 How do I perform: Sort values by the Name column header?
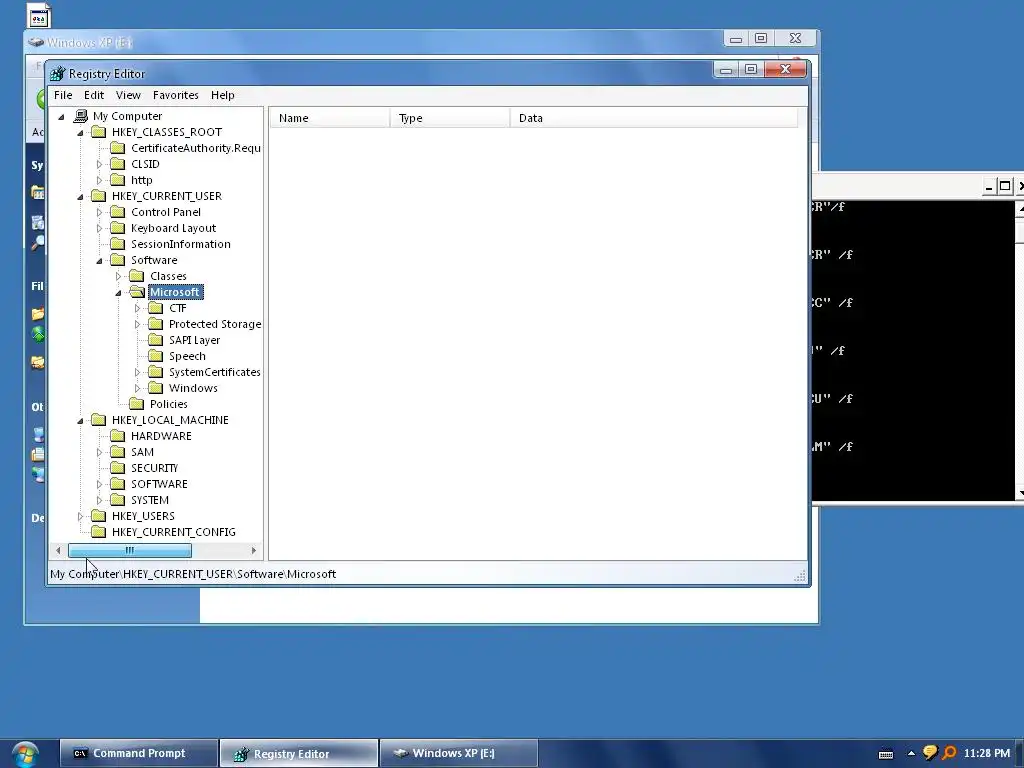(x=329, y=118)
